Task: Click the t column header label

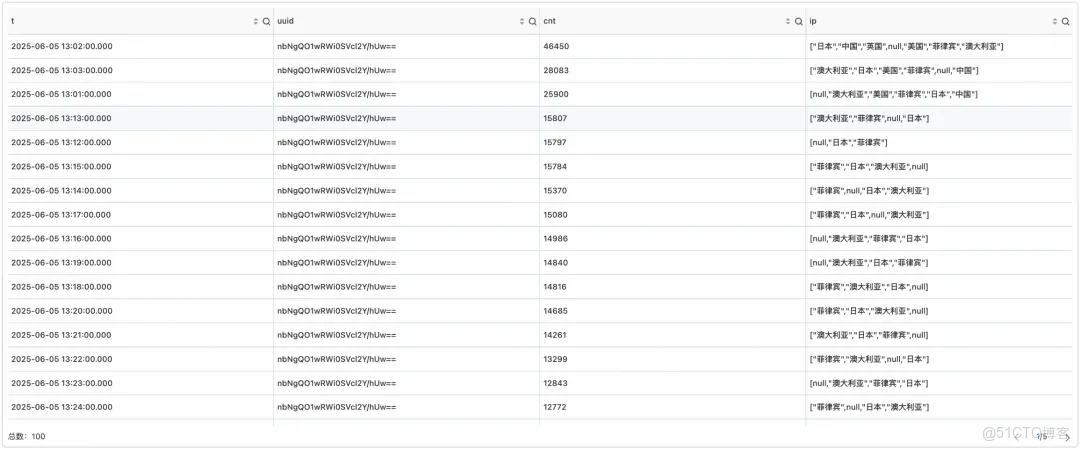Action: [13, 21]
